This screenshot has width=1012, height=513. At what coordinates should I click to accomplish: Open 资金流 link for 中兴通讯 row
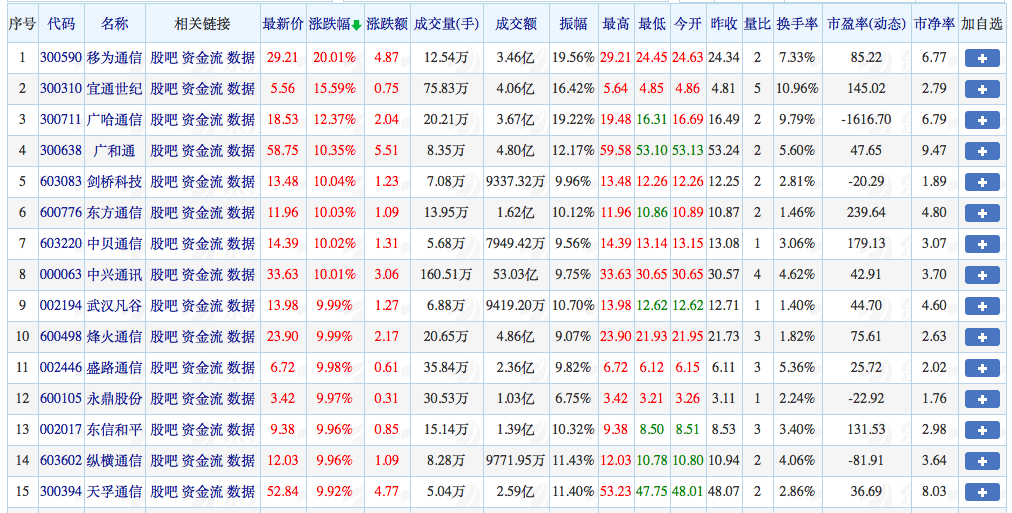click(x=202, y=275)
